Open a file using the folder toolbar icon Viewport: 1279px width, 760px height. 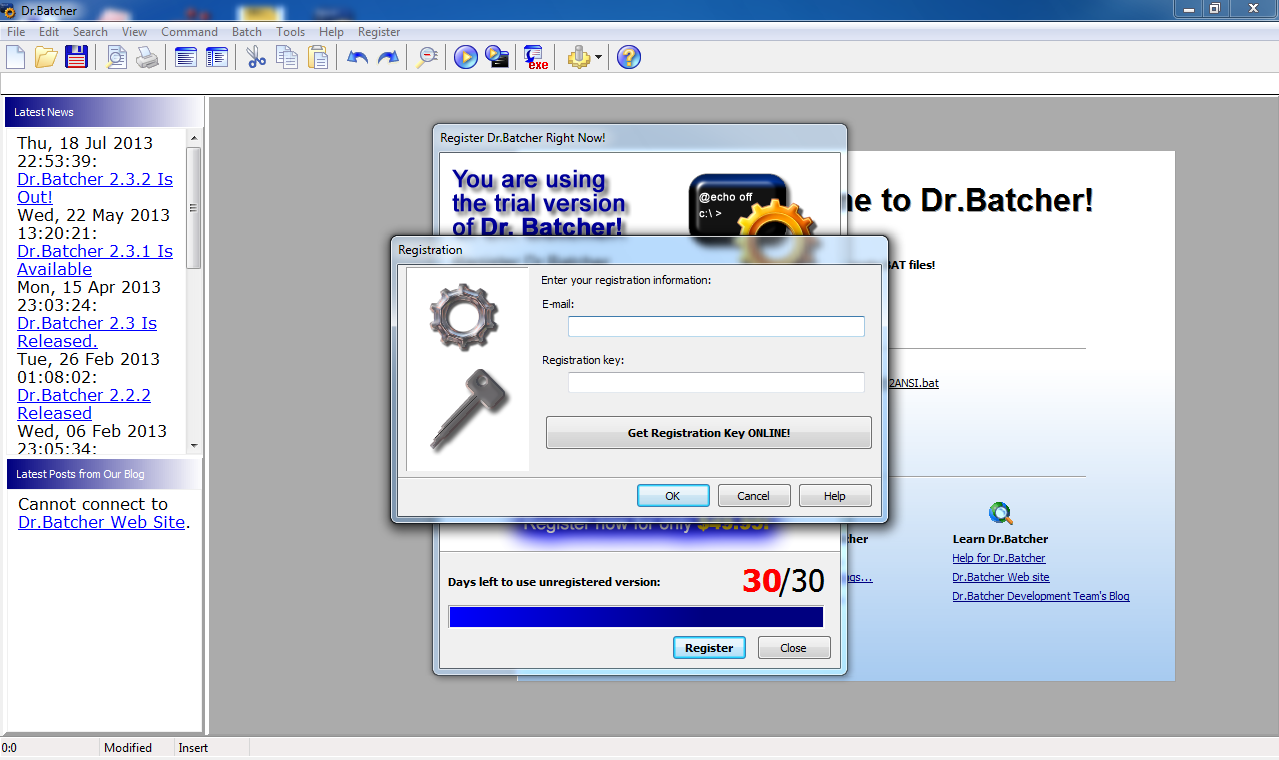coord(46,57)
